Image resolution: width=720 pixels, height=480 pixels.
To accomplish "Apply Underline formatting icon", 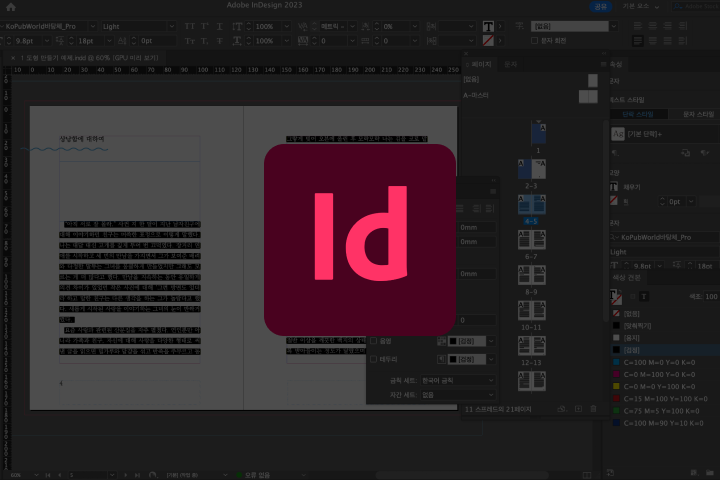I will [x=219, y=26].
